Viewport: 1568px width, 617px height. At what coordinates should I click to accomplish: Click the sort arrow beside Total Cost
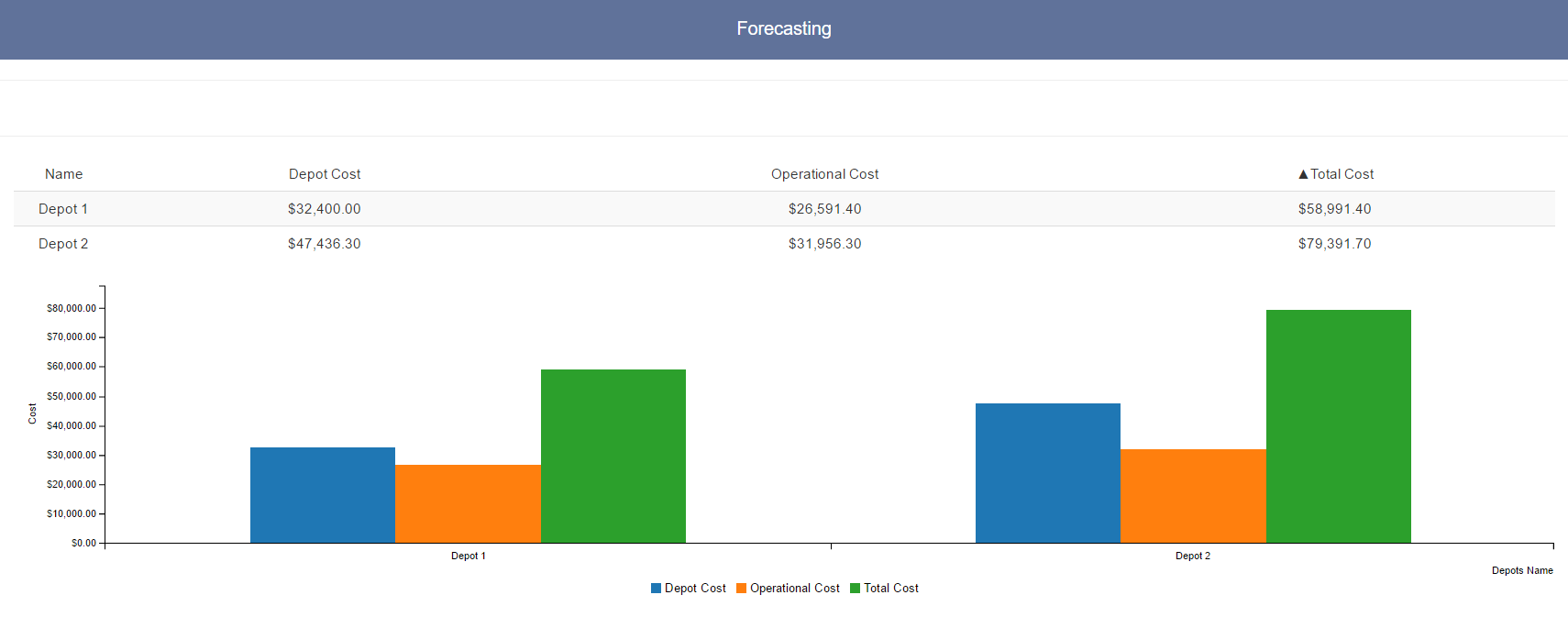click(1303, 174)
